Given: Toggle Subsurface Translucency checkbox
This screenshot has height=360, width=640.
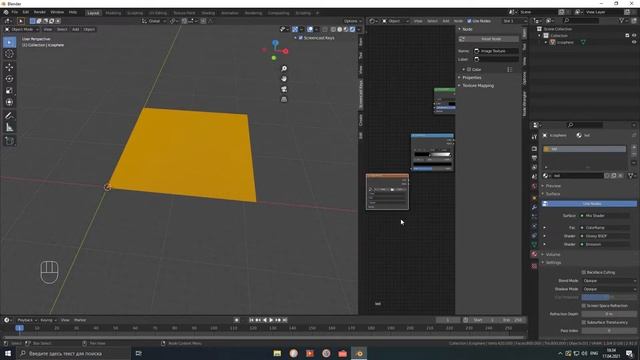Looking at the screenshot, I should click(584, 322).
